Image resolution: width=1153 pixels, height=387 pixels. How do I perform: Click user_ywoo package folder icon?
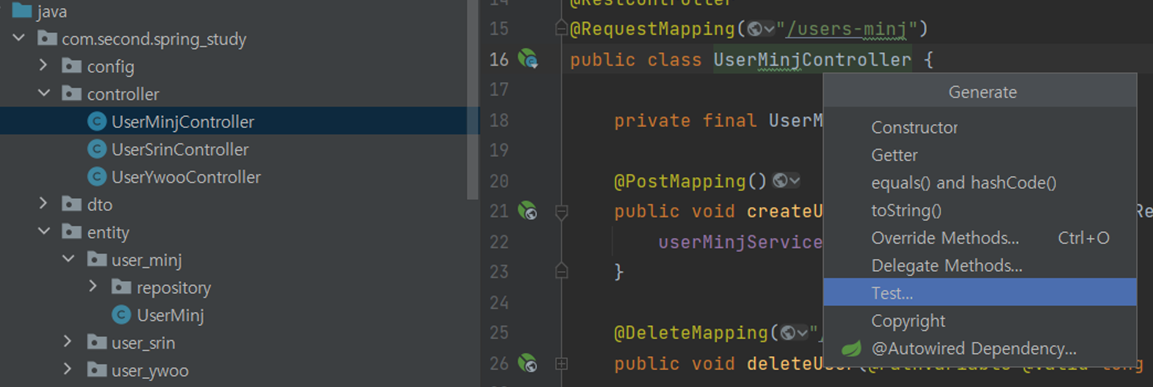click(x=96, y=369)
